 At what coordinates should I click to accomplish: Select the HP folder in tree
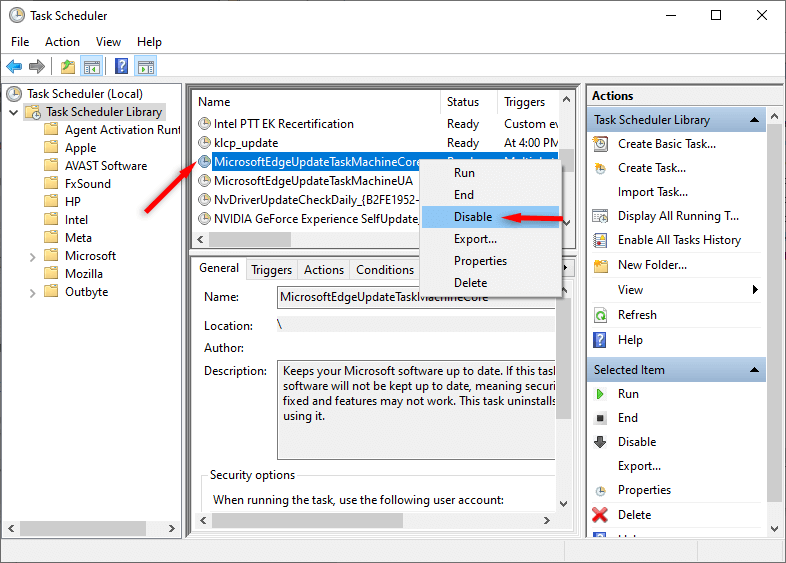(72, 202)
